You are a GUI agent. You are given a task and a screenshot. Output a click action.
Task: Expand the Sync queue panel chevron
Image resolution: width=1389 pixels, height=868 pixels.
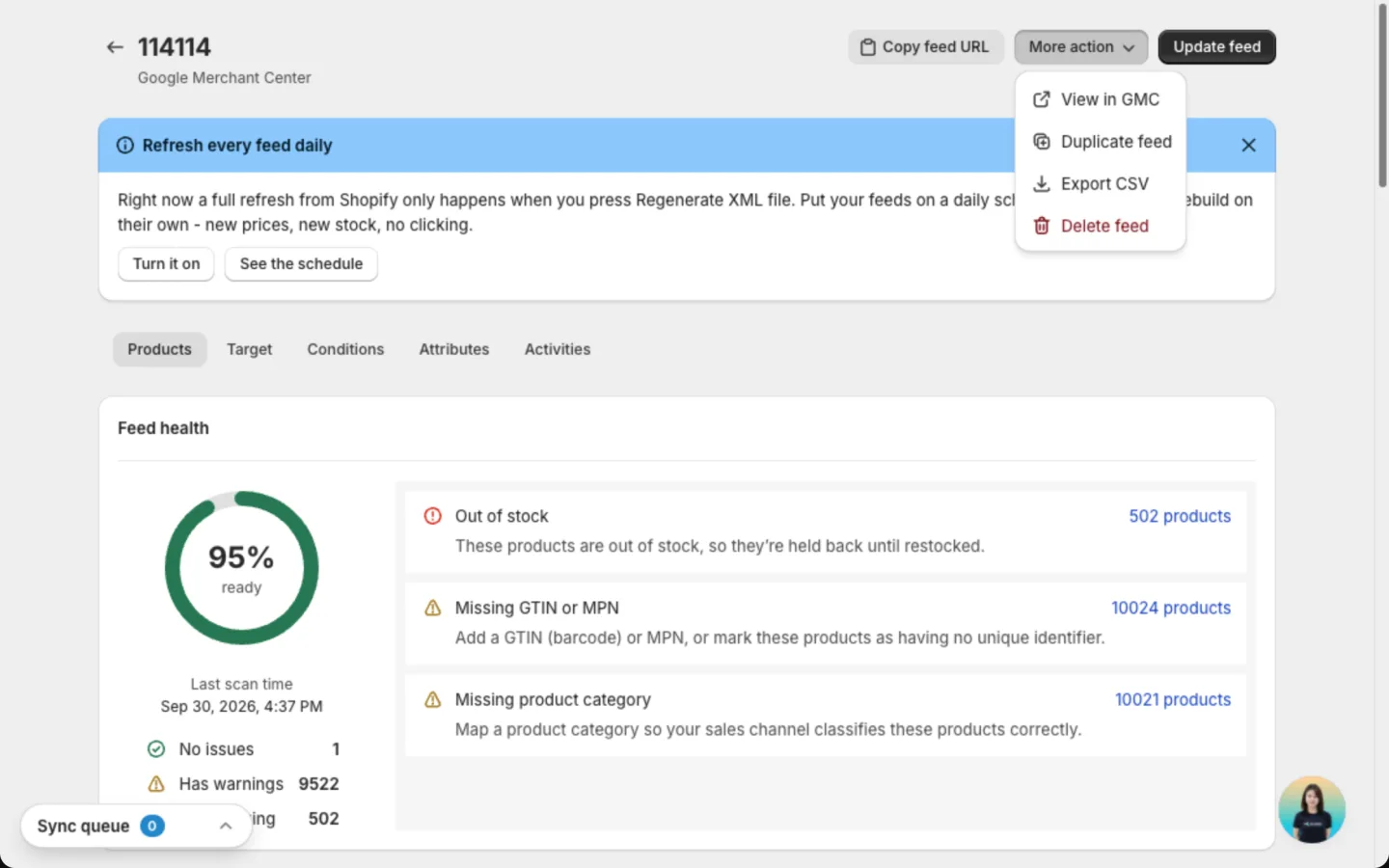point(226,827)
